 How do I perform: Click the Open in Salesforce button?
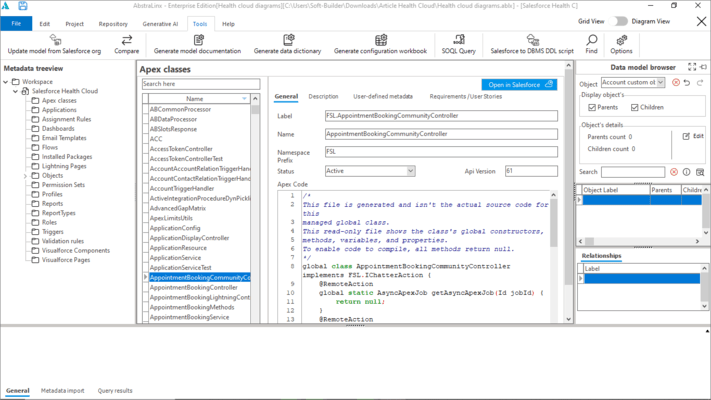pyautogui.click(x=520, y=85)
